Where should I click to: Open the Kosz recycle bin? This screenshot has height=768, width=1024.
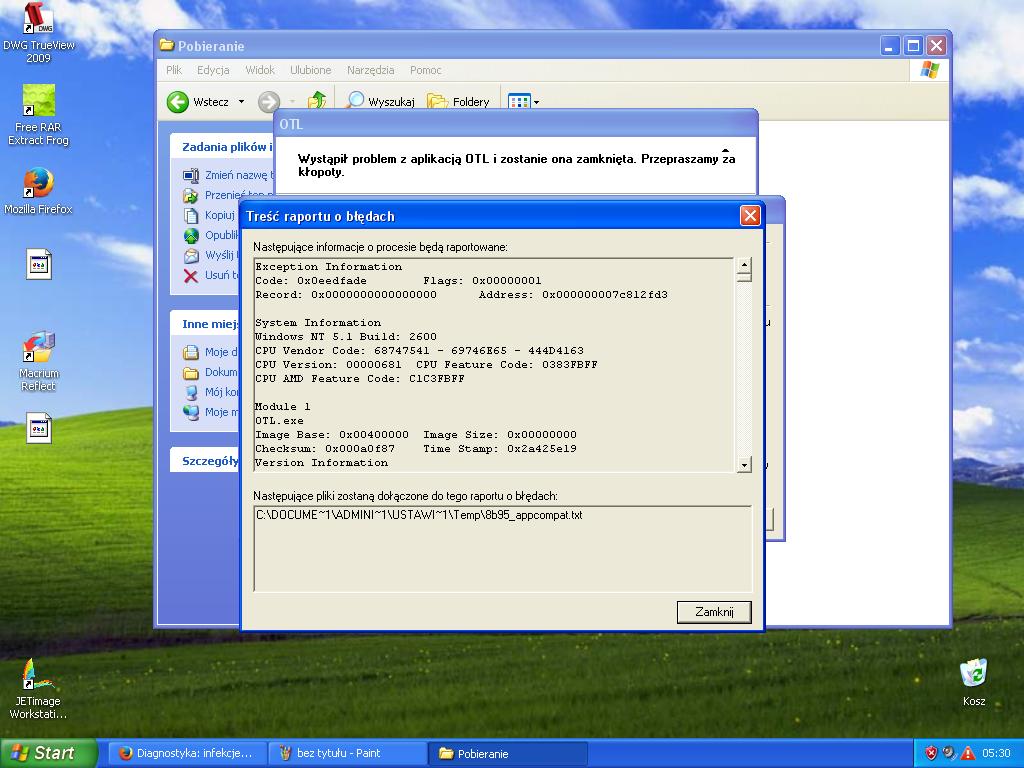(974, 682)
